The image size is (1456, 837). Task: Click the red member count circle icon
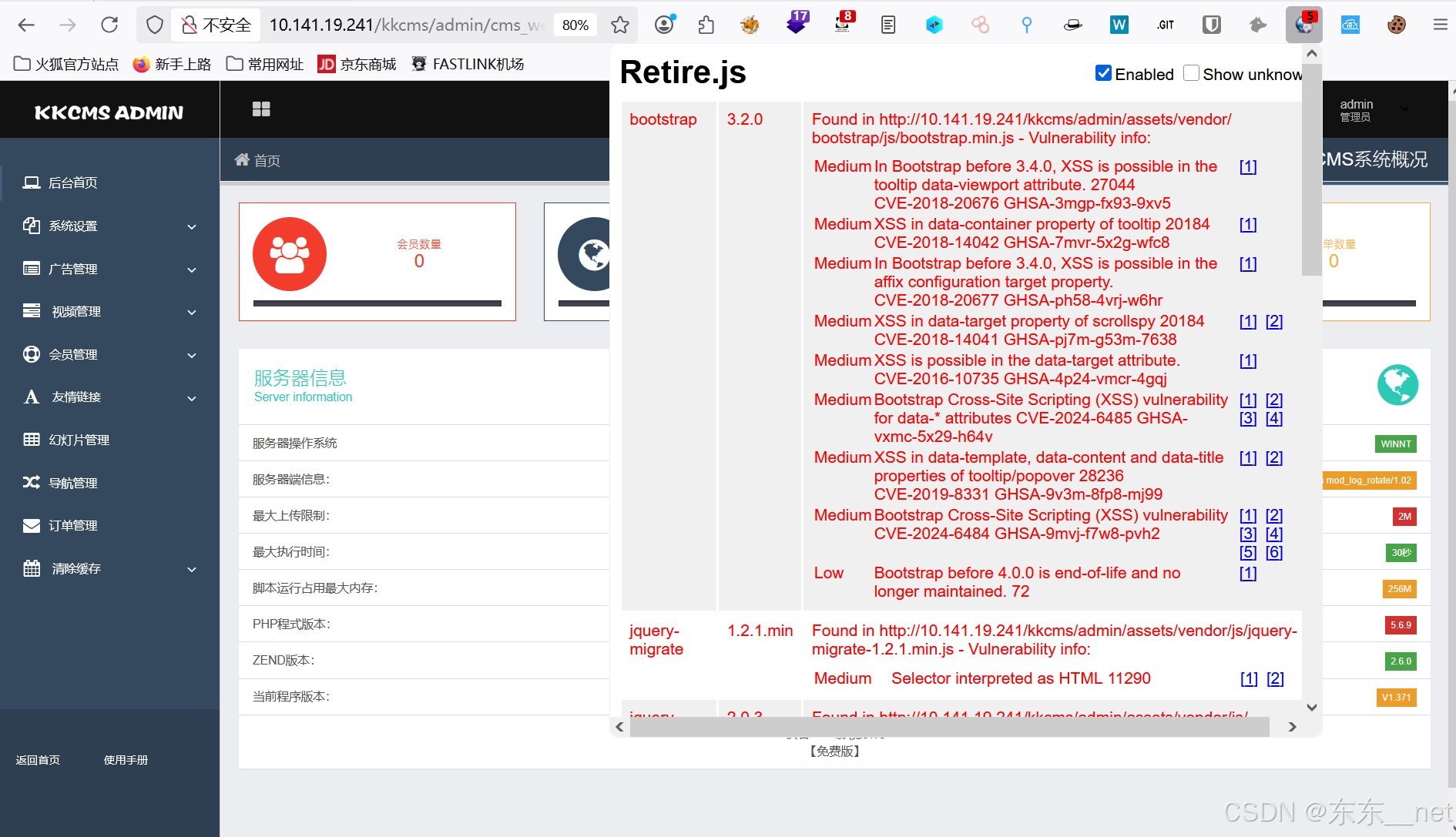coord(290,254)
